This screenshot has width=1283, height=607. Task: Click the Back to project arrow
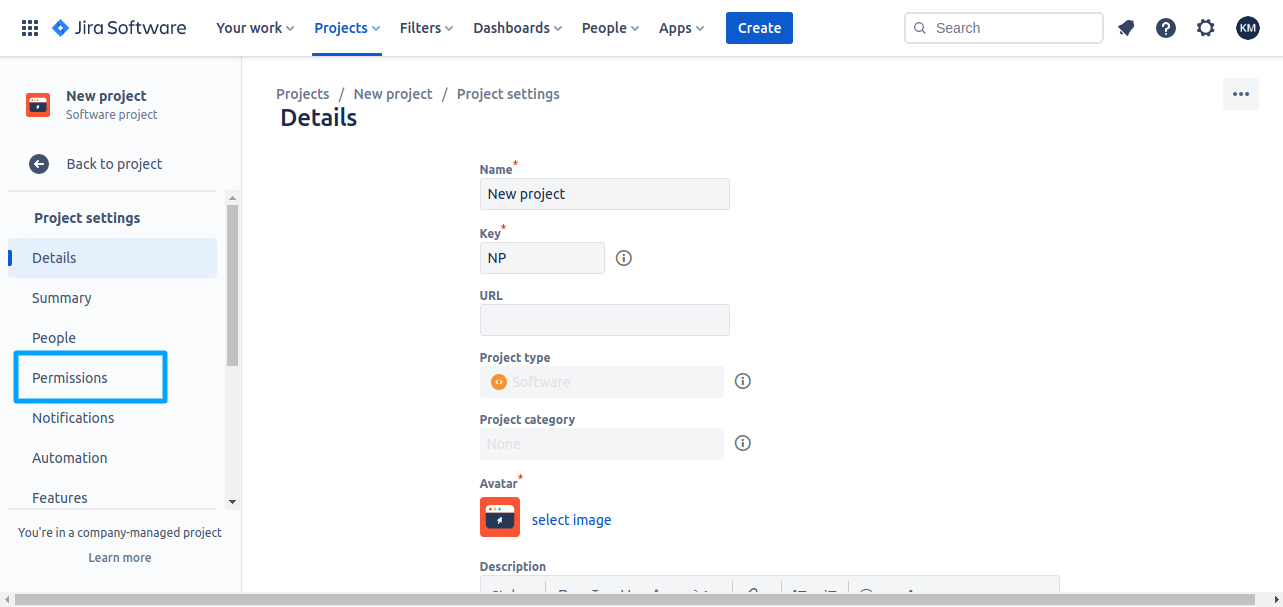tap(39, 164)
